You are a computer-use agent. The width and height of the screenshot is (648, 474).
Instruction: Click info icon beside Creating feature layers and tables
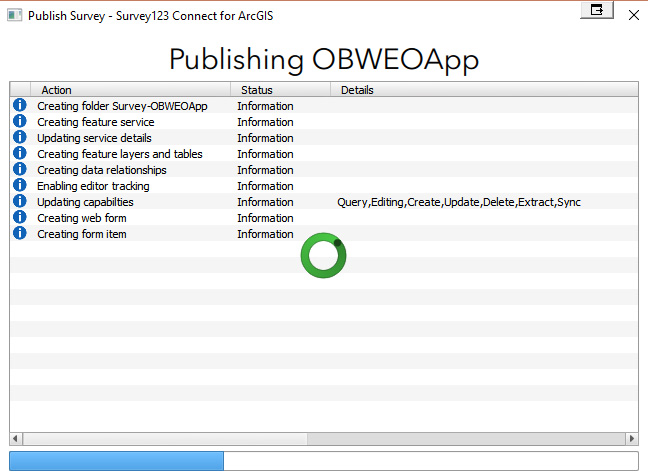point(19,153)
